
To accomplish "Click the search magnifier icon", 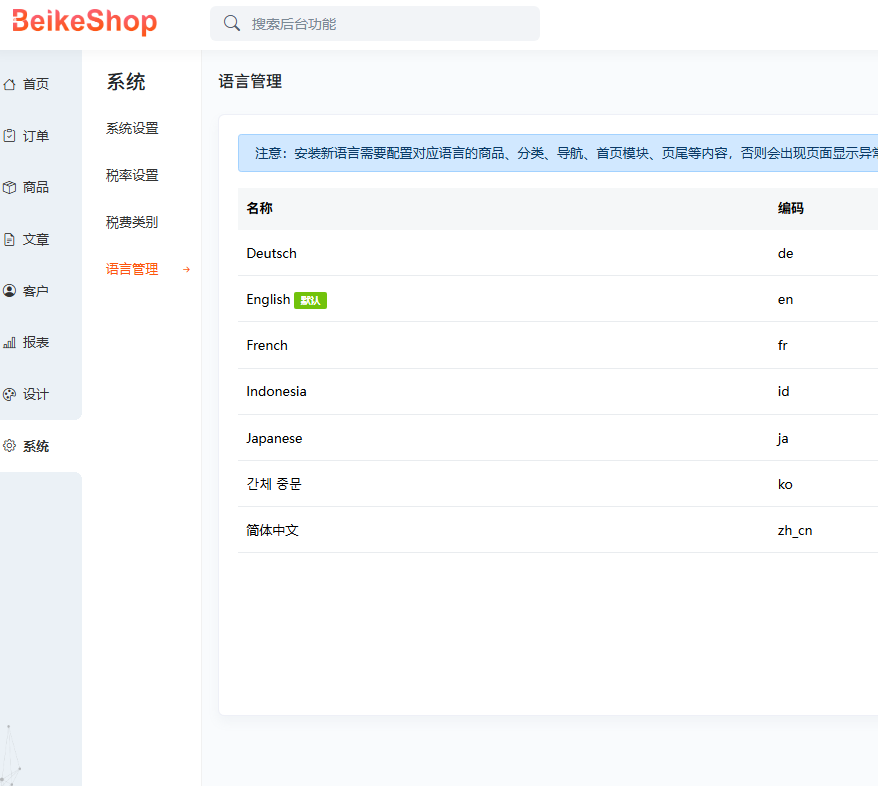I will click(232, 22).
